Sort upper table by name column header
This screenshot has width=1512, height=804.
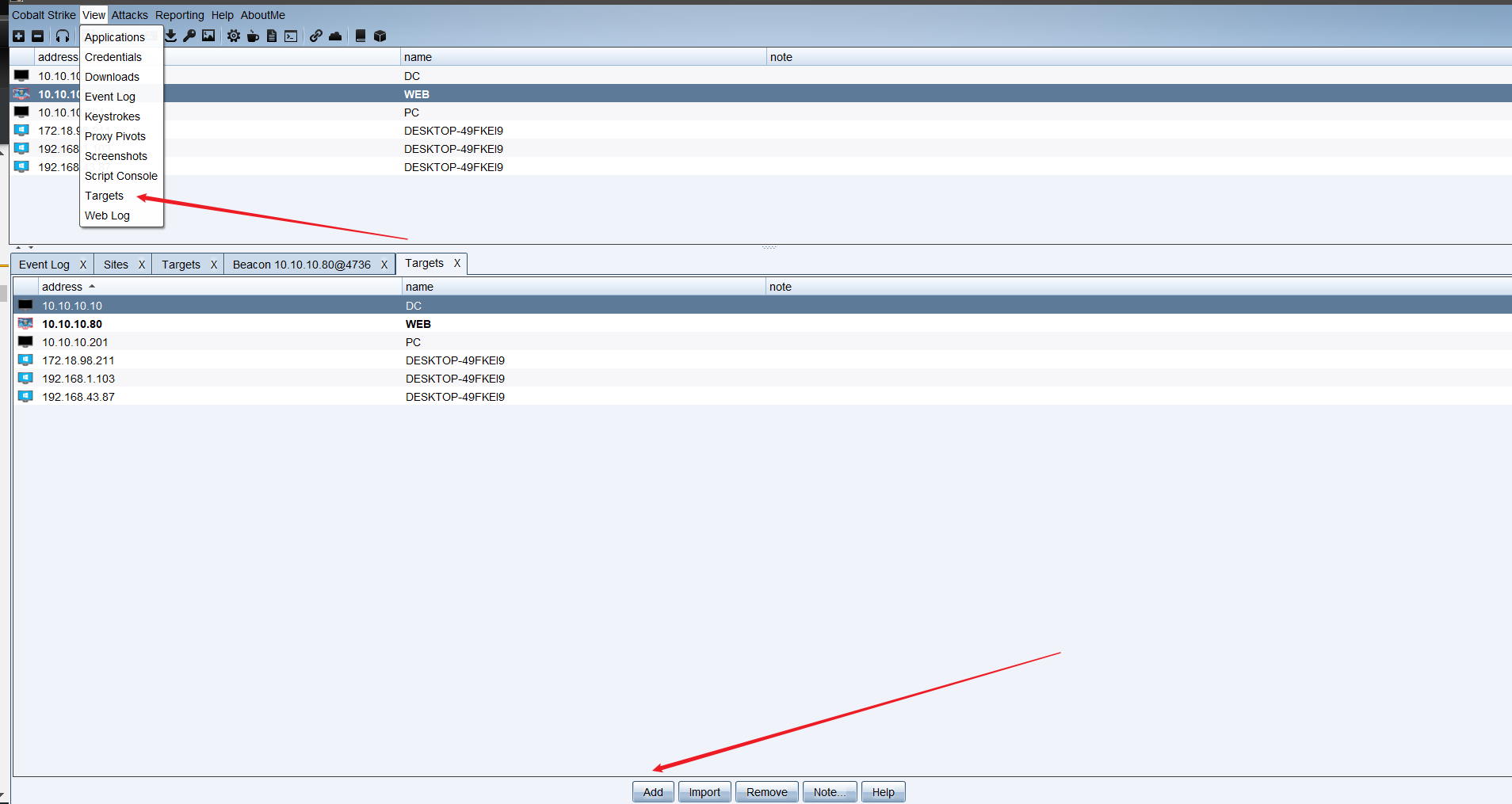click(x=583, y=57)
